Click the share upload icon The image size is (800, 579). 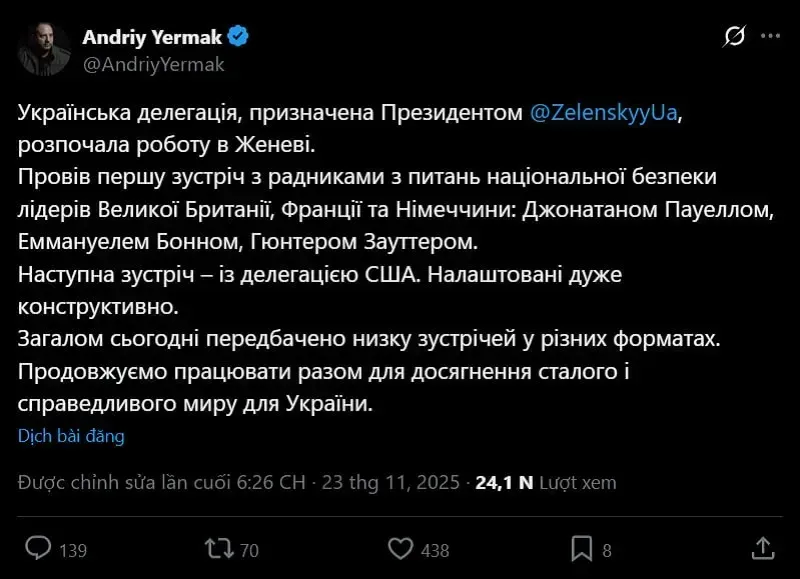tap(762, 548)
